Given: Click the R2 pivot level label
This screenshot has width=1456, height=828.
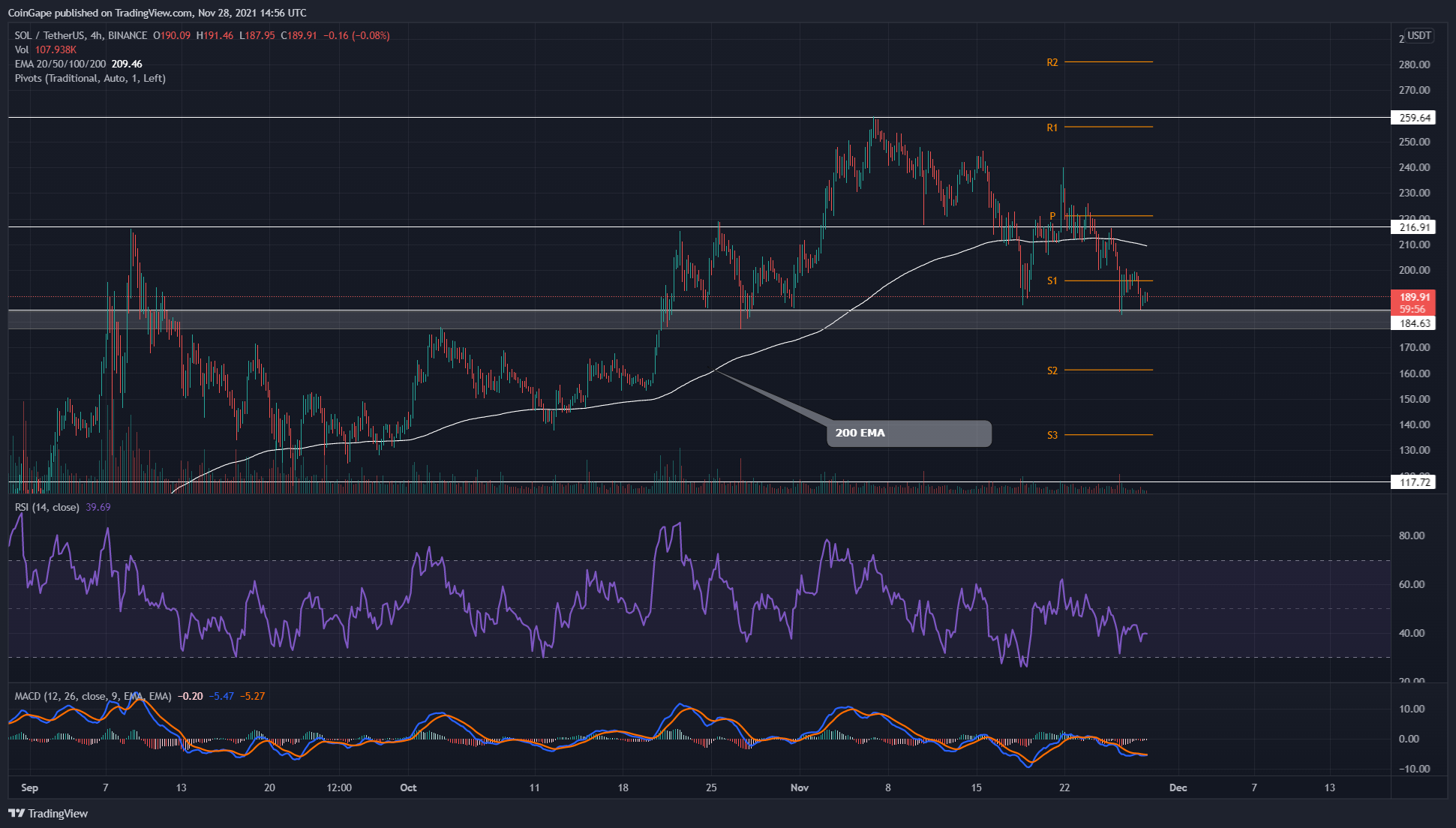Looking at the screenshot, I should click(1052, 62).
